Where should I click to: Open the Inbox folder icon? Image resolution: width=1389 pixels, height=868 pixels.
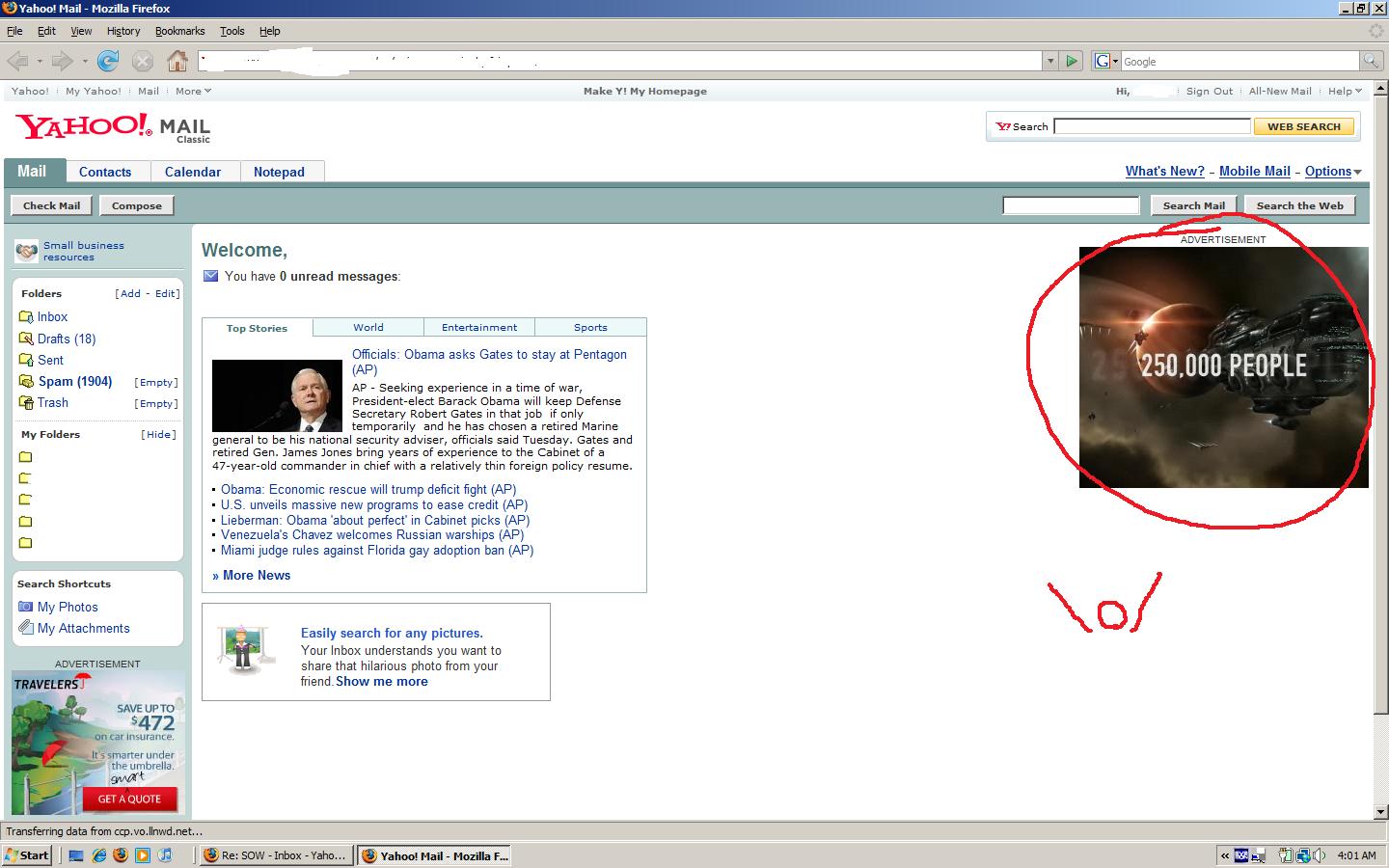click(x=26, y=317)
